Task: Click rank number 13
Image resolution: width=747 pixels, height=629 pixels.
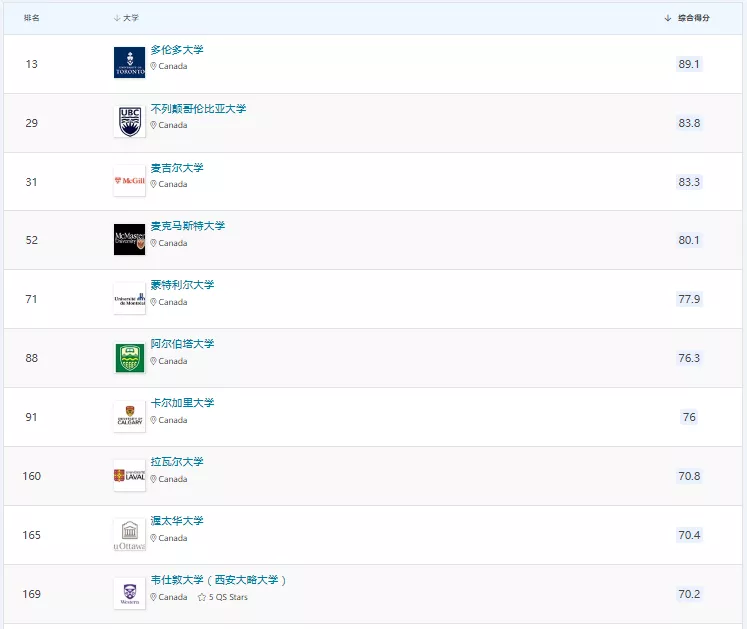Action: pos(31,64)
